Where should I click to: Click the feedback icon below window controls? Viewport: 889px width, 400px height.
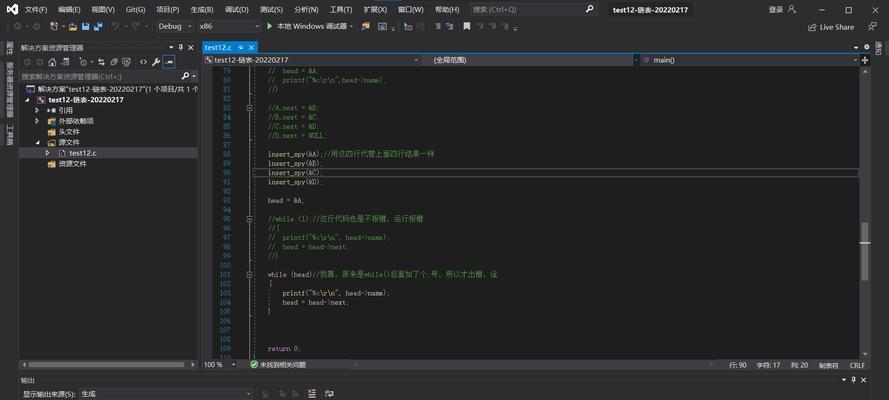tap(872, 27)
